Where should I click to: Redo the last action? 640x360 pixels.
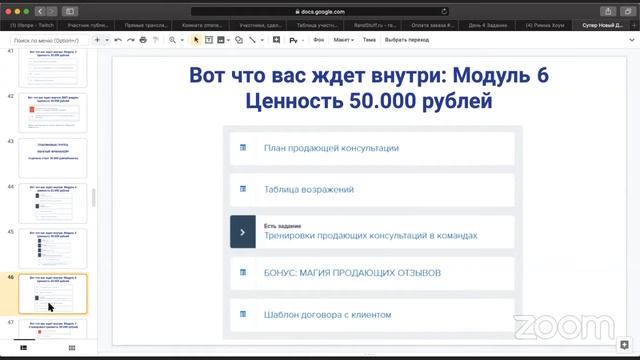click(x=131, y=40)
